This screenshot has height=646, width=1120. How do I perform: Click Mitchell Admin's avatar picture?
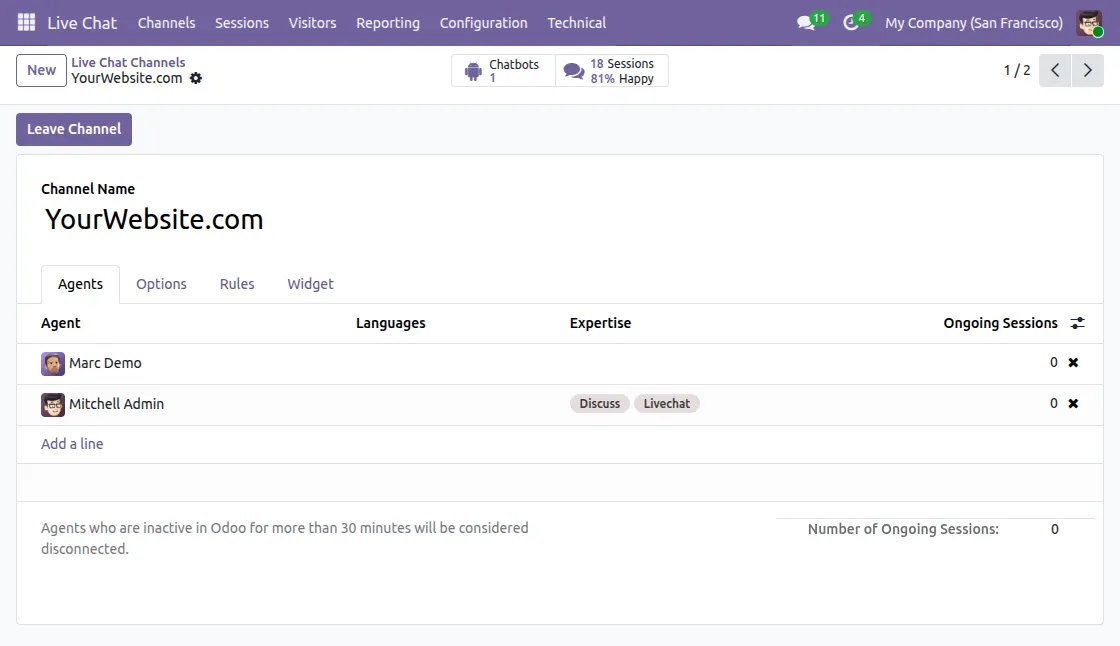[x=53, y=405]
